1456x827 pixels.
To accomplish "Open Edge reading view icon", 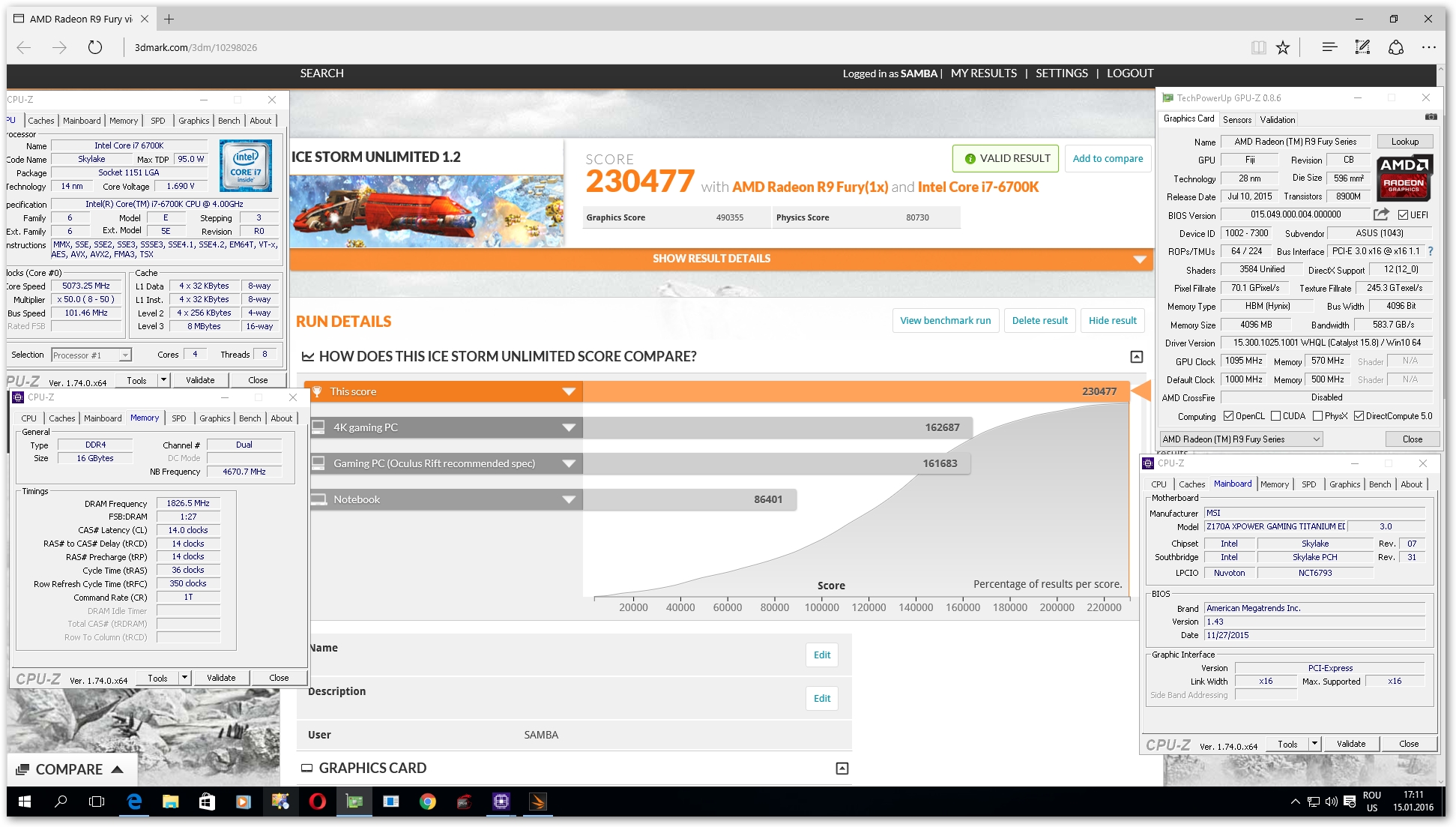I will (1258, 47).
